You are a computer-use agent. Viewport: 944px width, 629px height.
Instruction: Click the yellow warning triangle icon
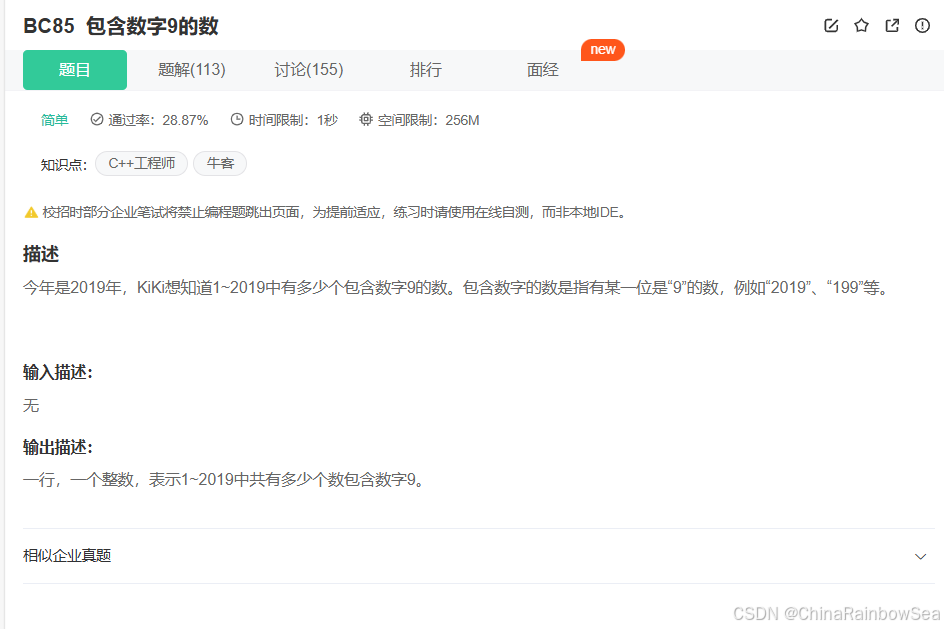(31, 212)
